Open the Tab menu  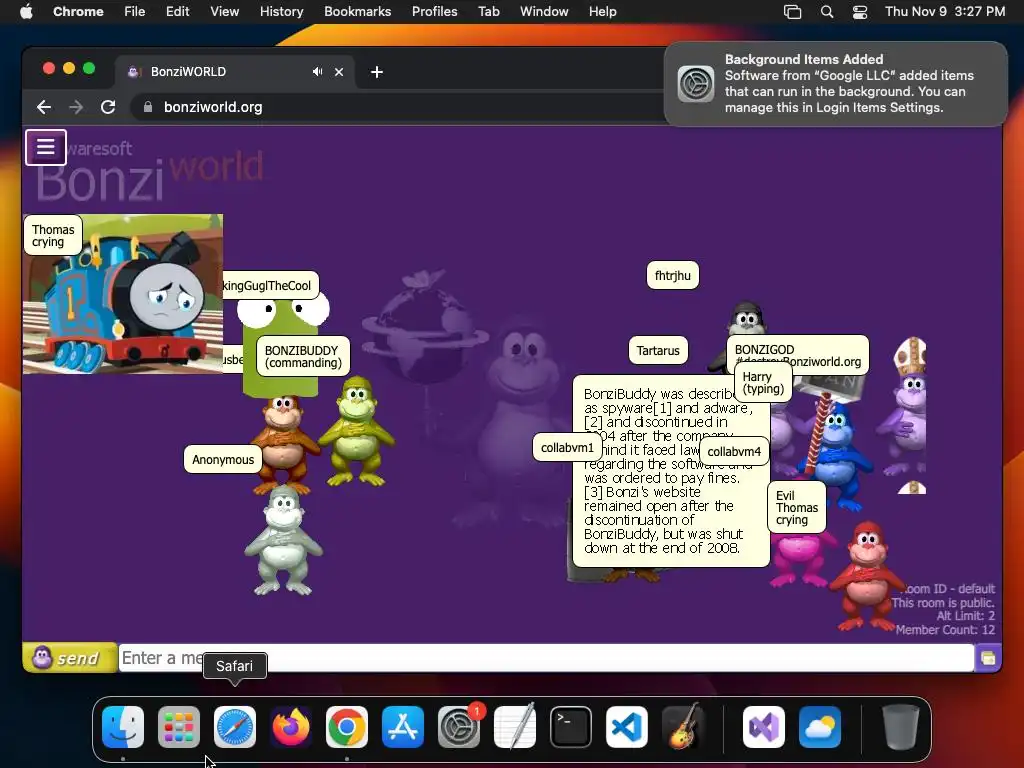click(x=488, y=11)
